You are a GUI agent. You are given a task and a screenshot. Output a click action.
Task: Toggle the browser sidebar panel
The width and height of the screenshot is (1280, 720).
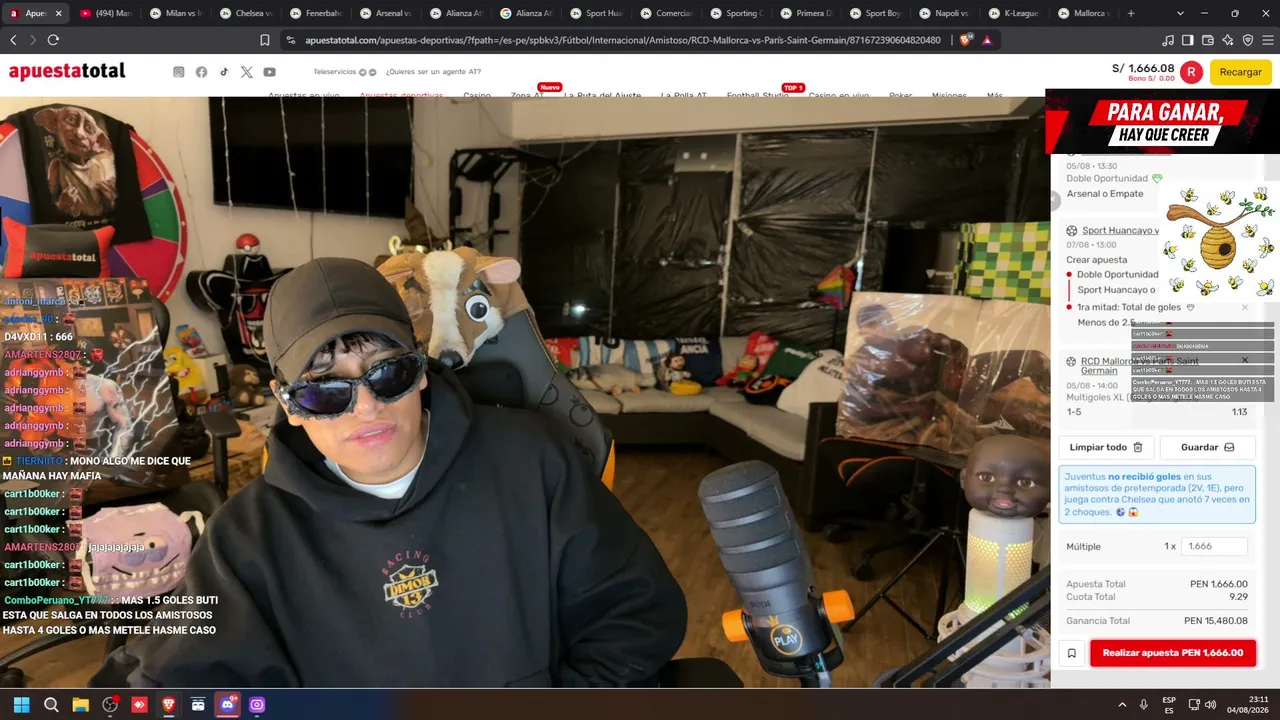1188,40
